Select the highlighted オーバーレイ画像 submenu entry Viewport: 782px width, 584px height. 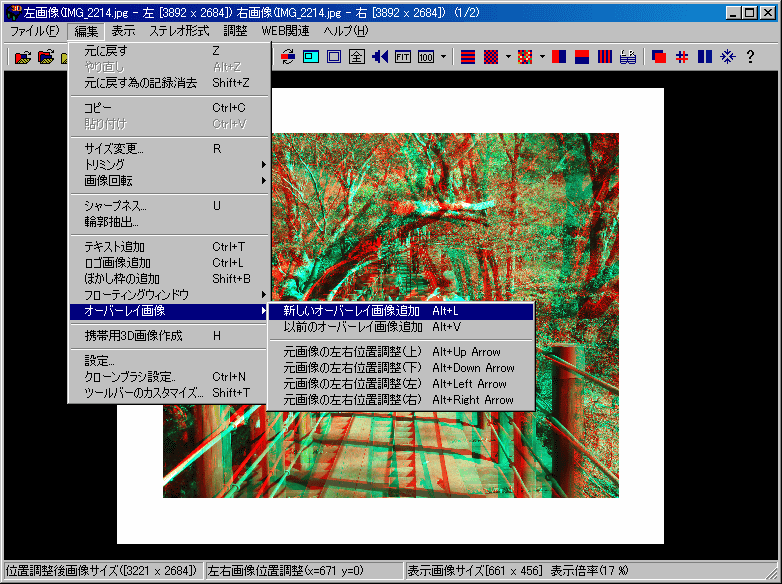click(x=170, y=311)
